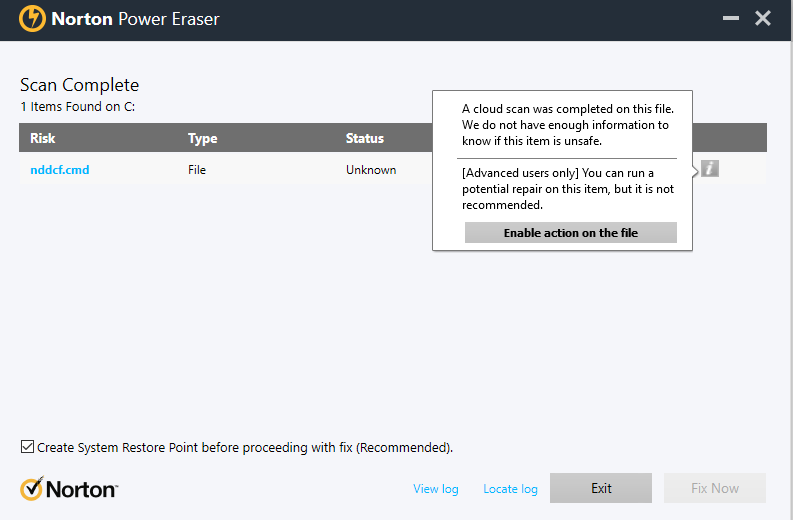Close the Norton Power Eraser window
The height and width of the screenshot is (520, 793).
pyautogui.click(x=763, y=18)
